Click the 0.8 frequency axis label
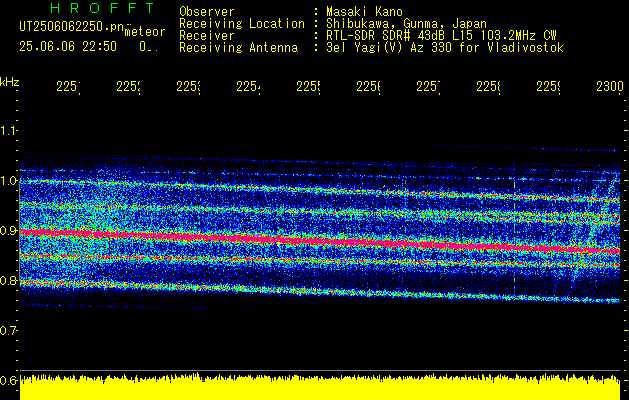The height and width of the screenshot is (400, 629). tap(9, 280)
